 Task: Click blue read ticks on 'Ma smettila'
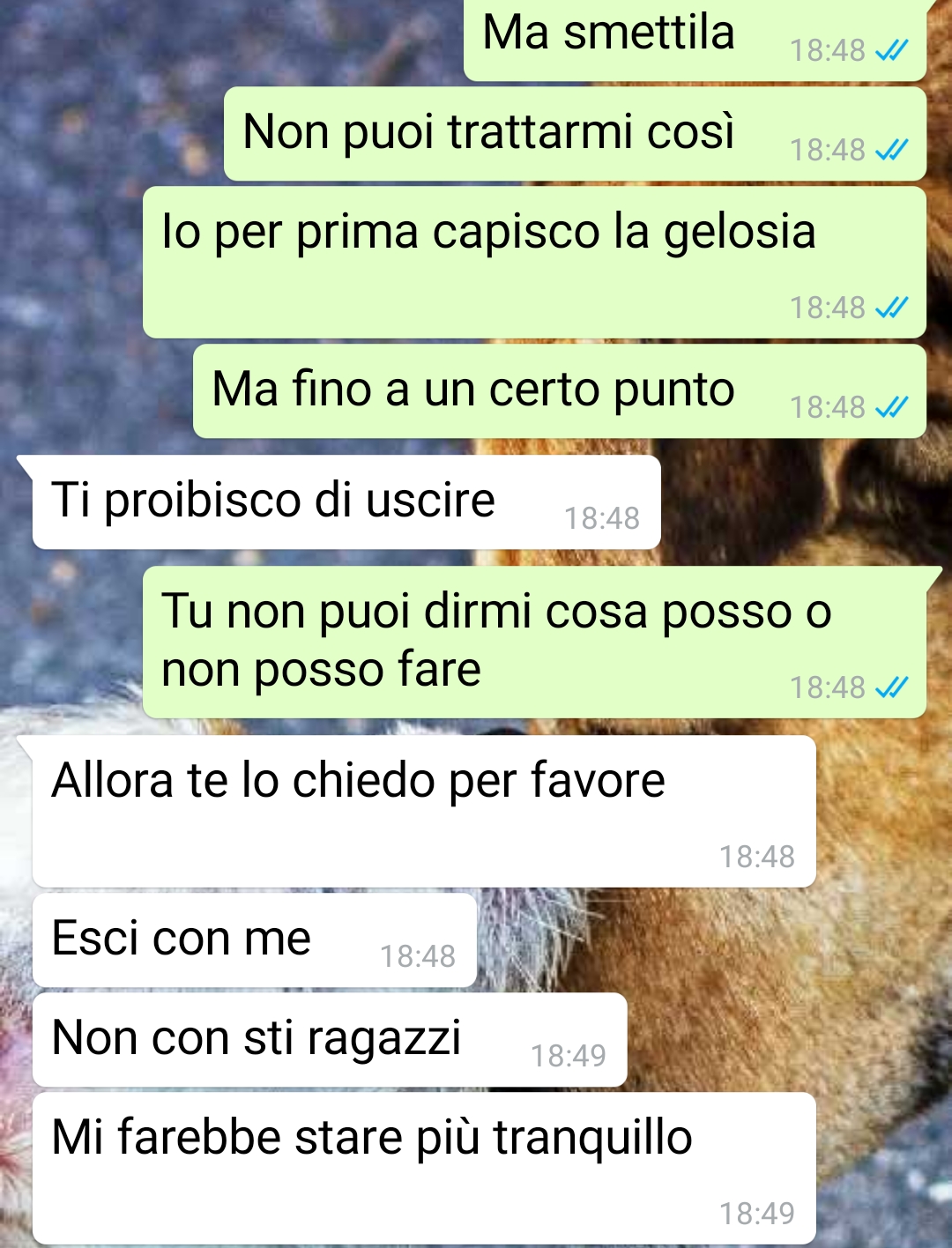tap(891, 51)
